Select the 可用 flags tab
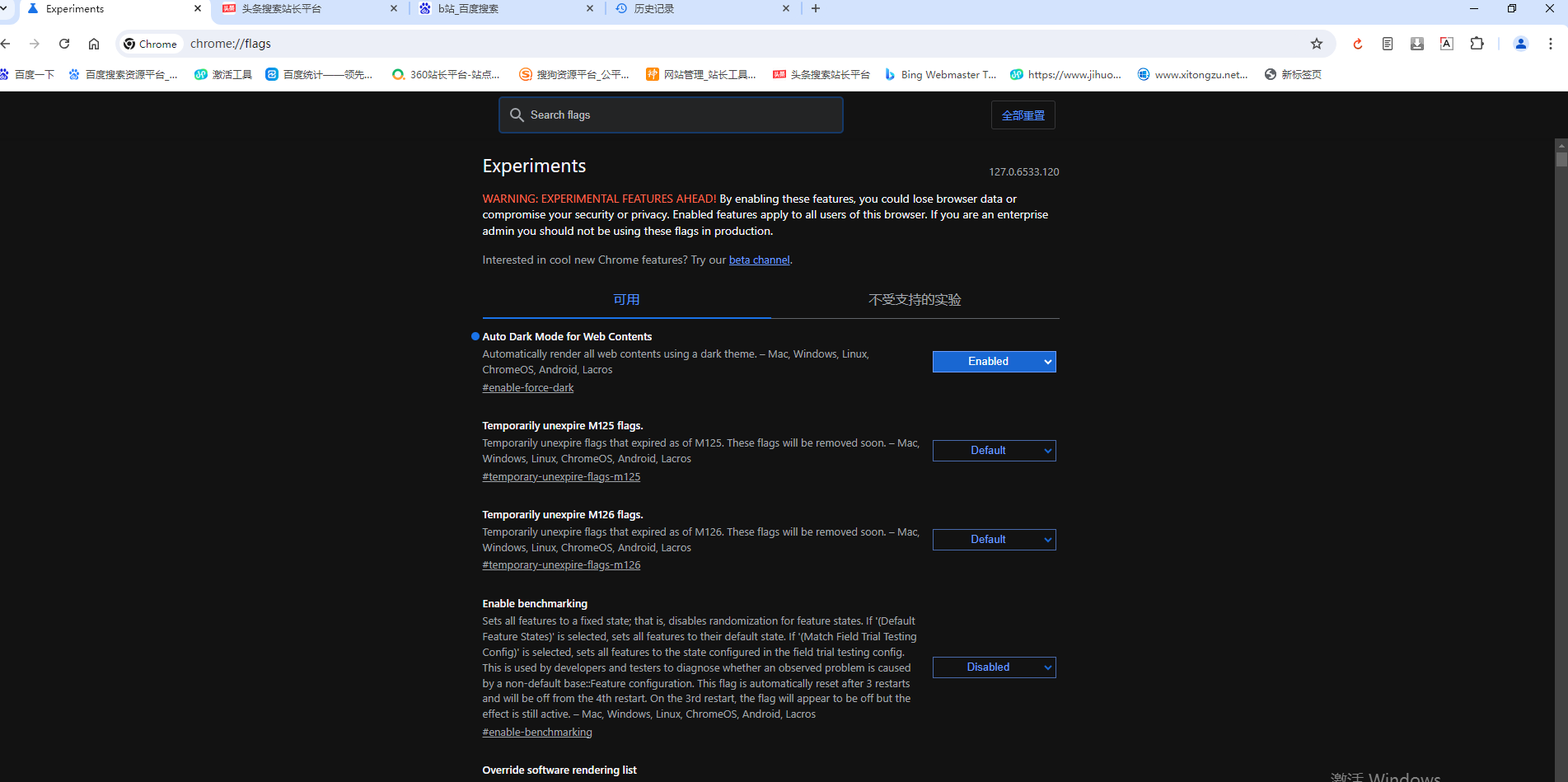Screen dimensions: 1568x782 click(626, 300)
